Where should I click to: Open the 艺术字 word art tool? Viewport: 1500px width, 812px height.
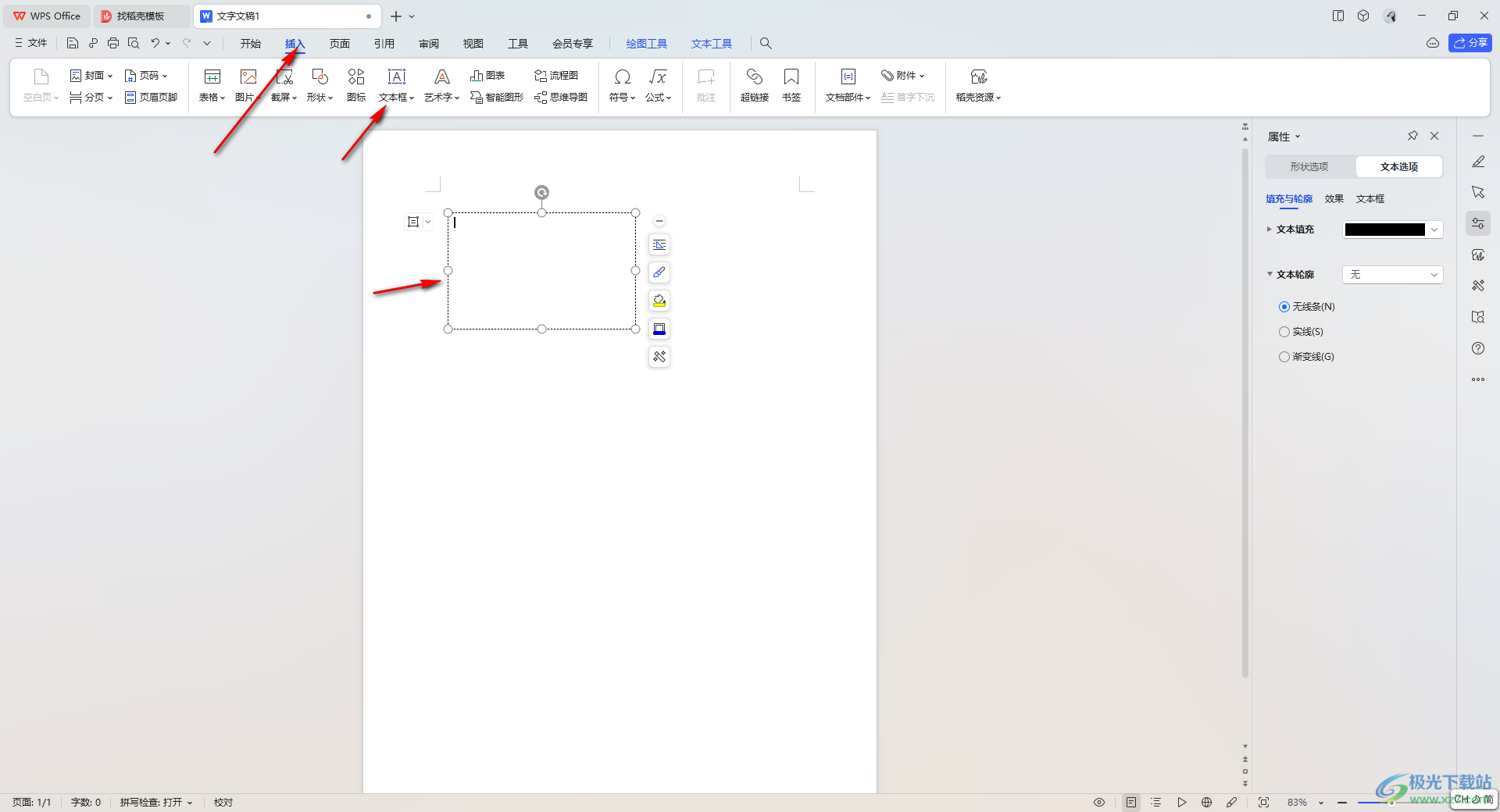click(441, 85)
